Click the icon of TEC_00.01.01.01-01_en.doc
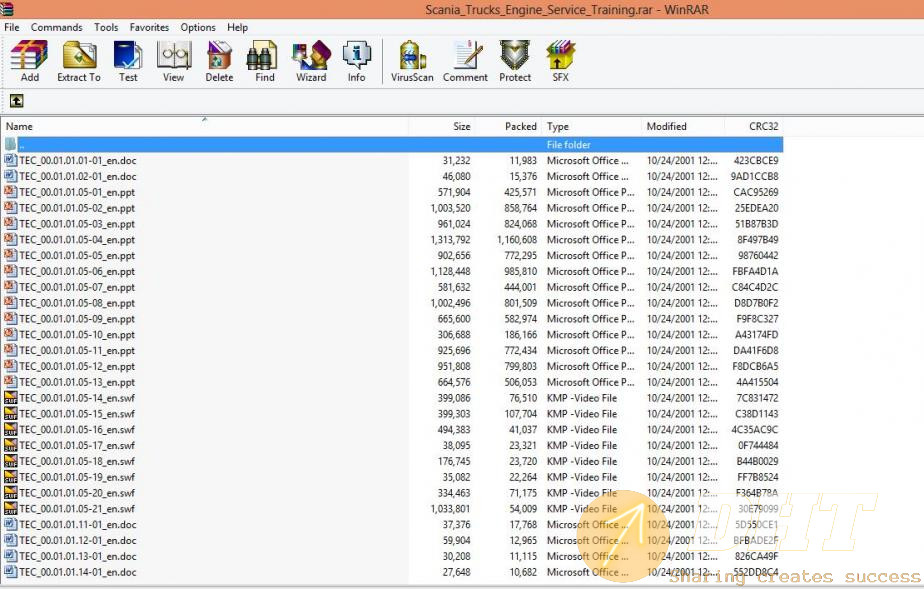The height and width of the screenshot is (589, 924). point(11,160)
